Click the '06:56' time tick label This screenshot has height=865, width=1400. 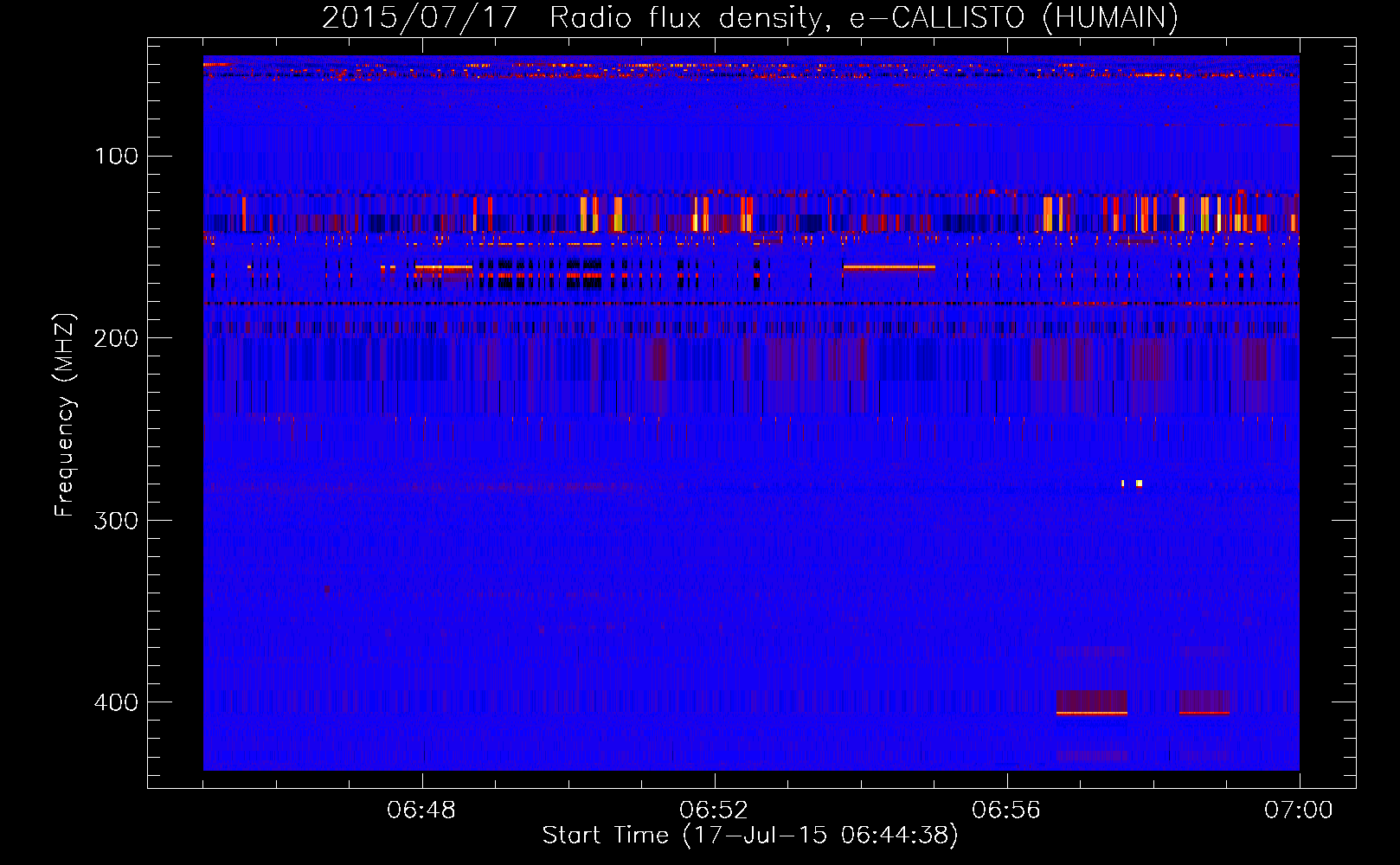click(x=1006, y=811)
